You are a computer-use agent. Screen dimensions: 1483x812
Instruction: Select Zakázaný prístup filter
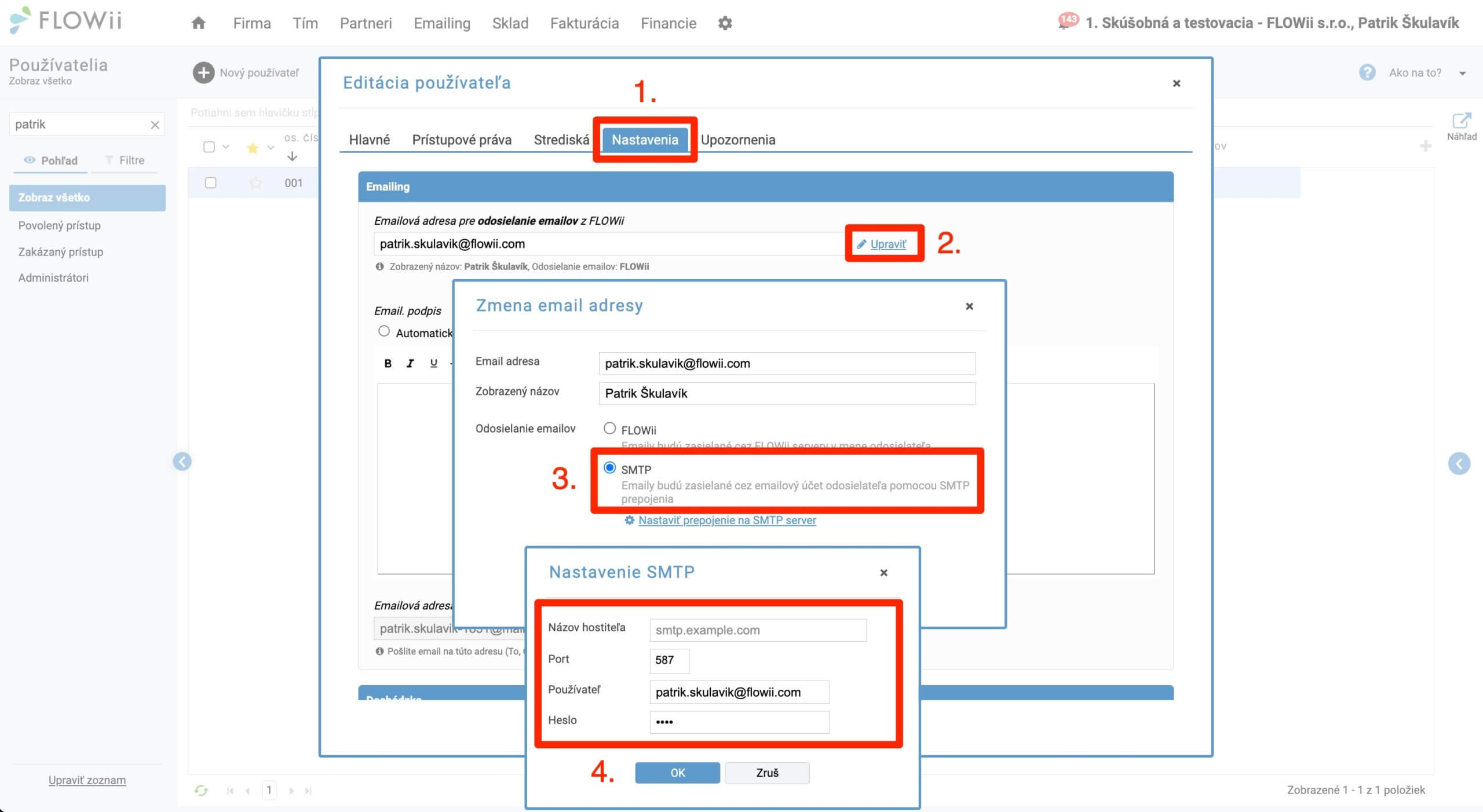(x=61, y=252)
